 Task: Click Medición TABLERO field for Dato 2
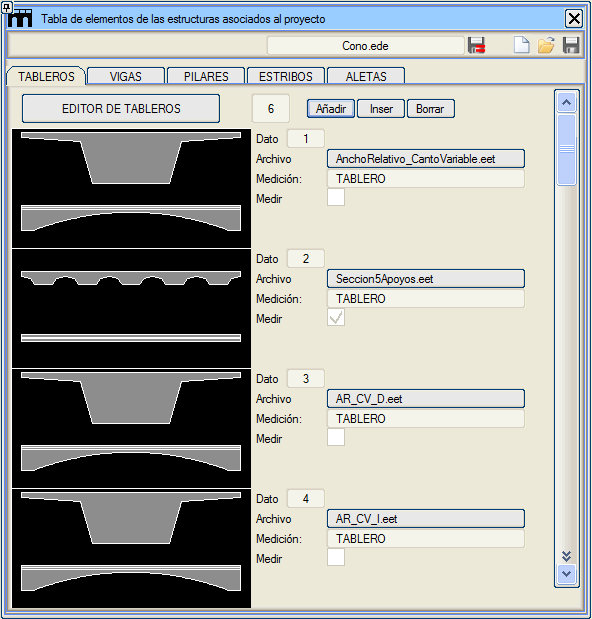click(426, 298)
